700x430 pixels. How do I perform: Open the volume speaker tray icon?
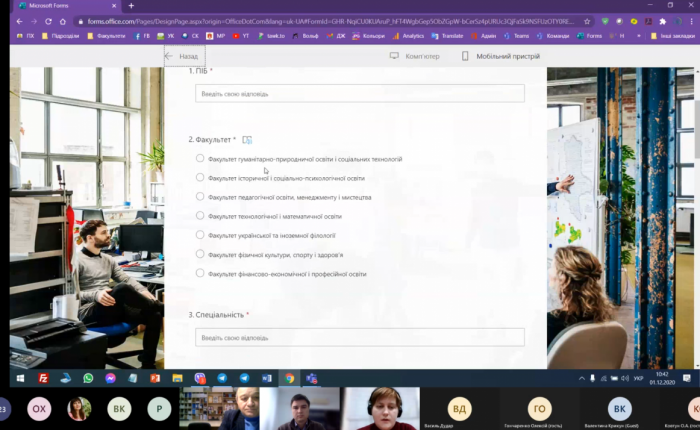pos(625,379)
